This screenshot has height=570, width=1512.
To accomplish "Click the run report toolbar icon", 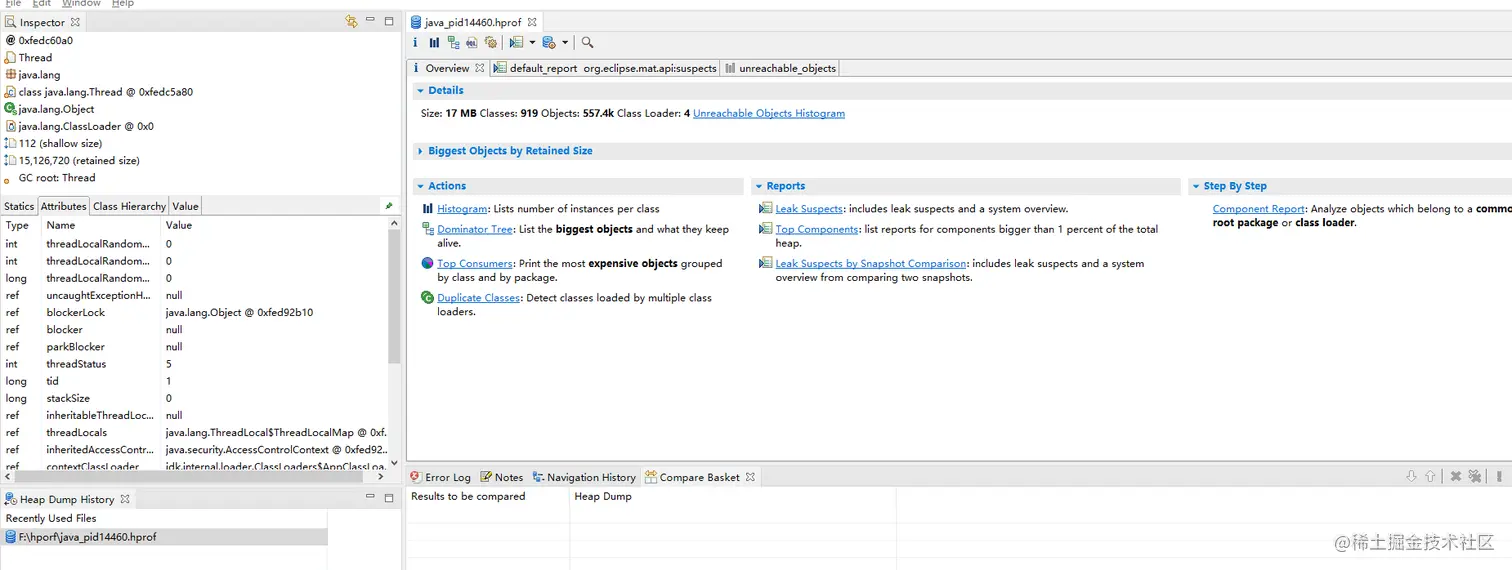I will coord(516,43).
